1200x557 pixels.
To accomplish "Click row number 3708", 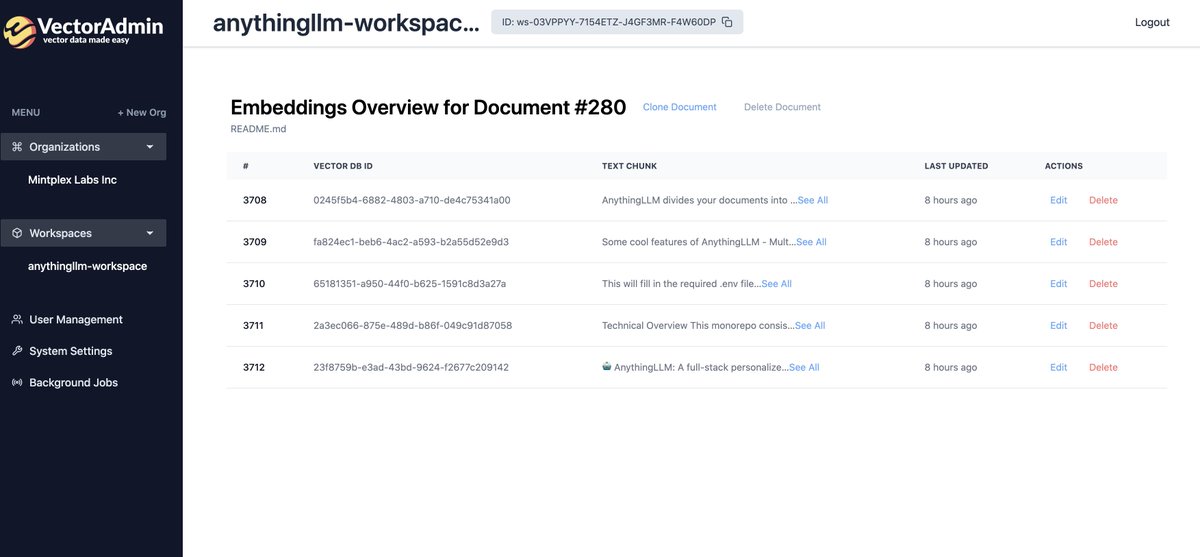I will tap(254, 200).
